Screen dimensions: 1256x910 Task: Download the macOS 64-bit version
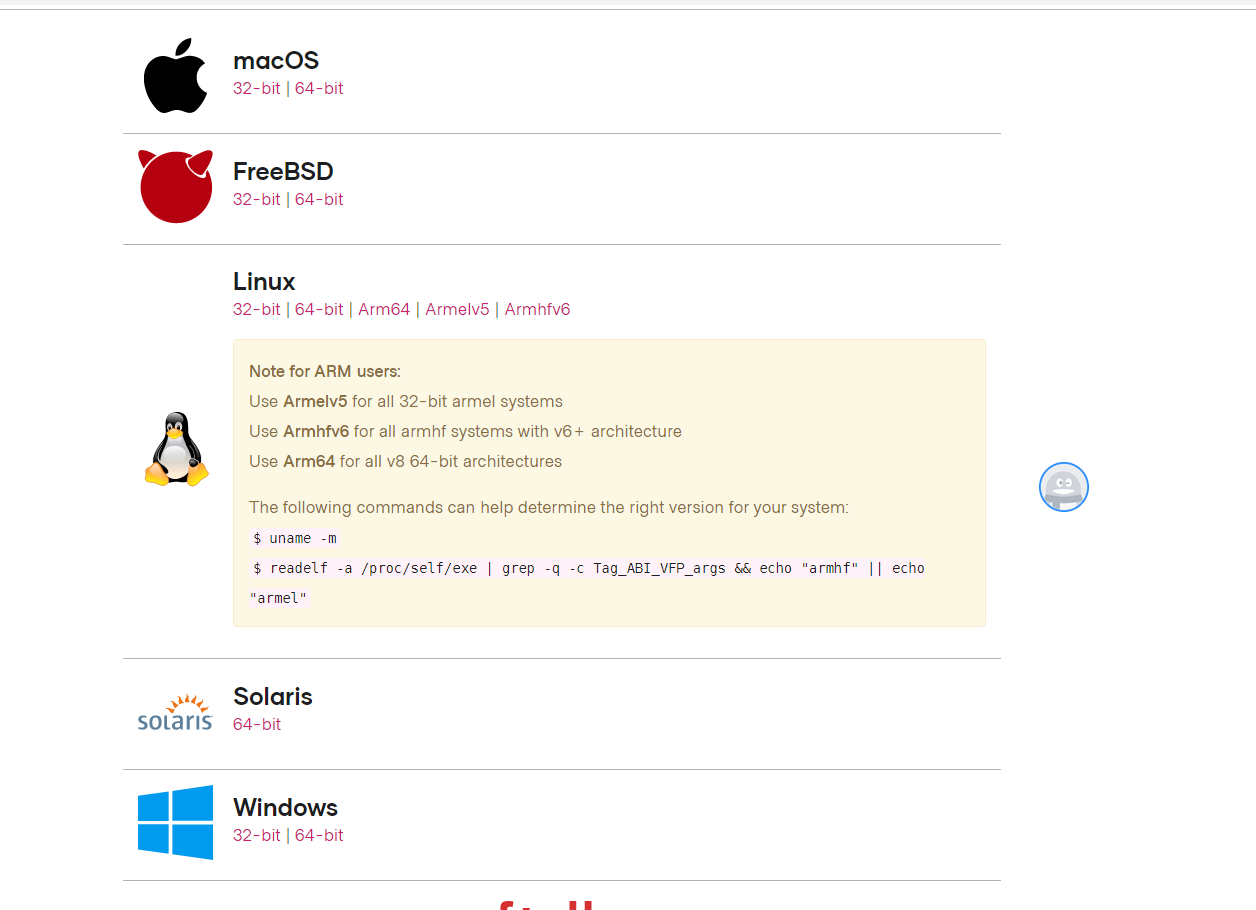click(x=319, y=88)
